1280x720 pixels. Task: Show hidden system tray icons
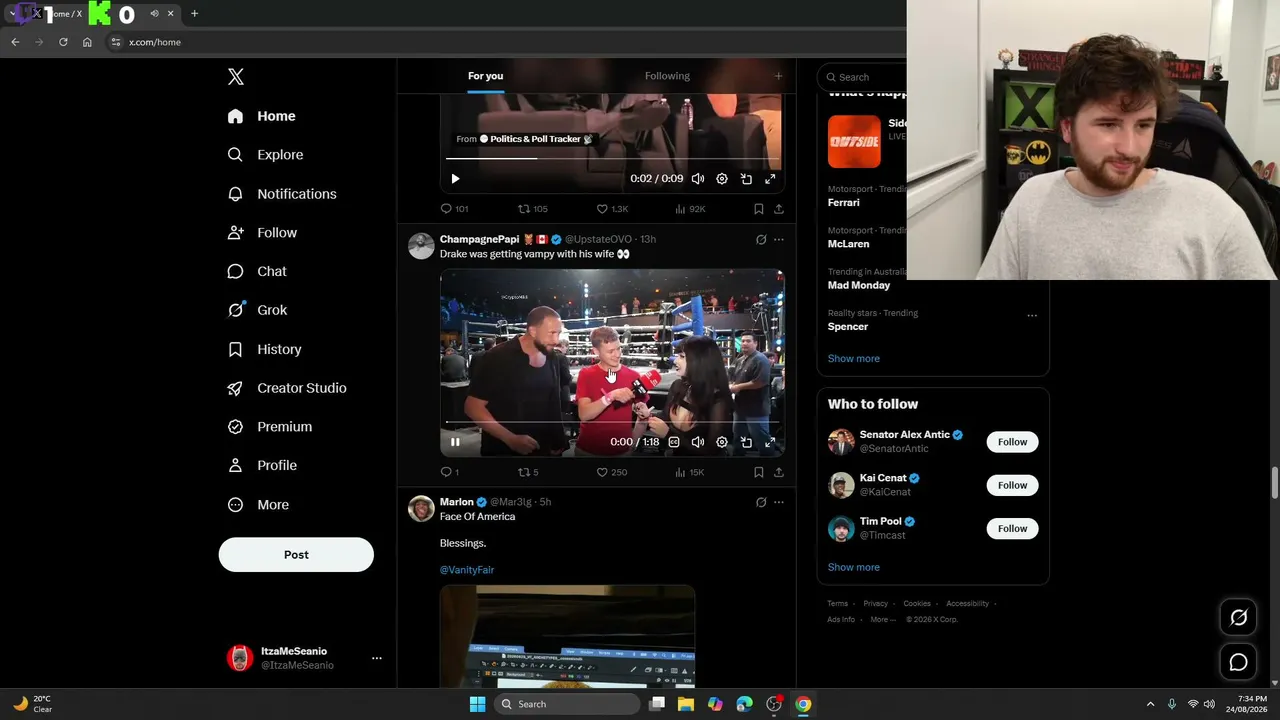(x=1150, y=704)
